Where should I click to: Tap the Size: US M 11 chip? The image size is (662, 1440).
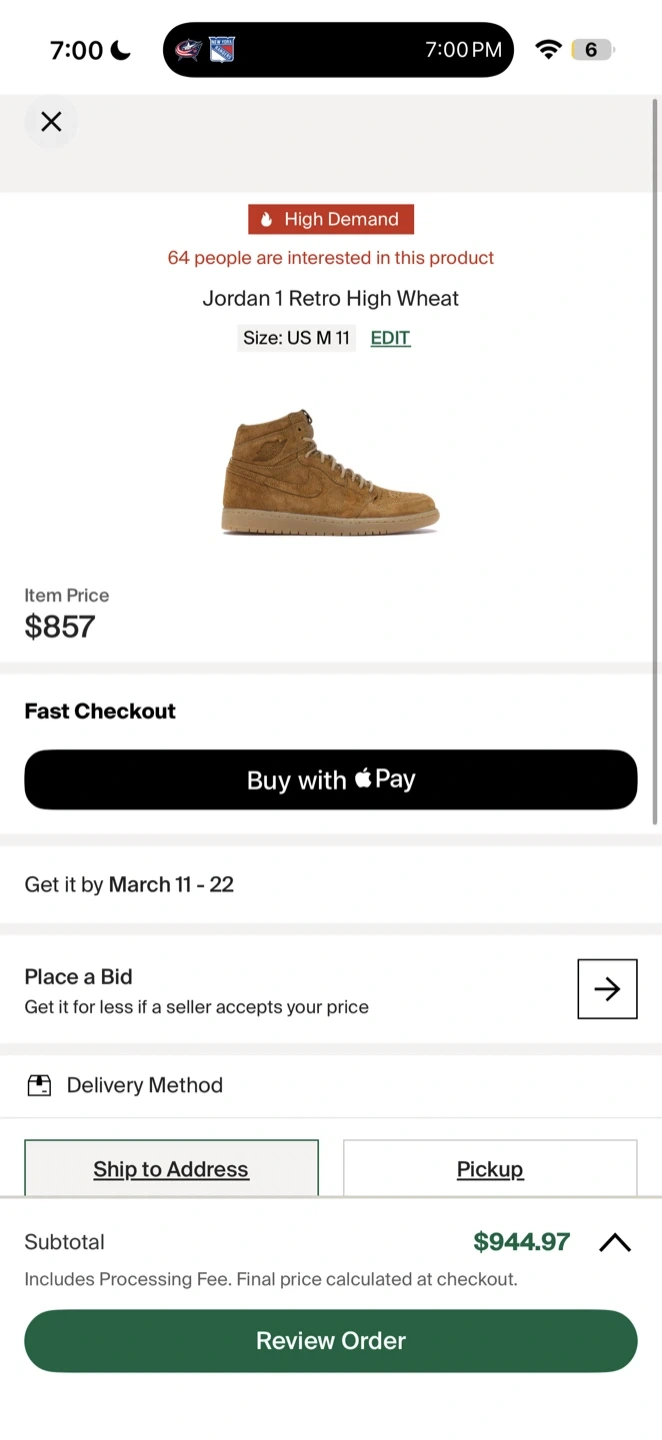[296, 338]
